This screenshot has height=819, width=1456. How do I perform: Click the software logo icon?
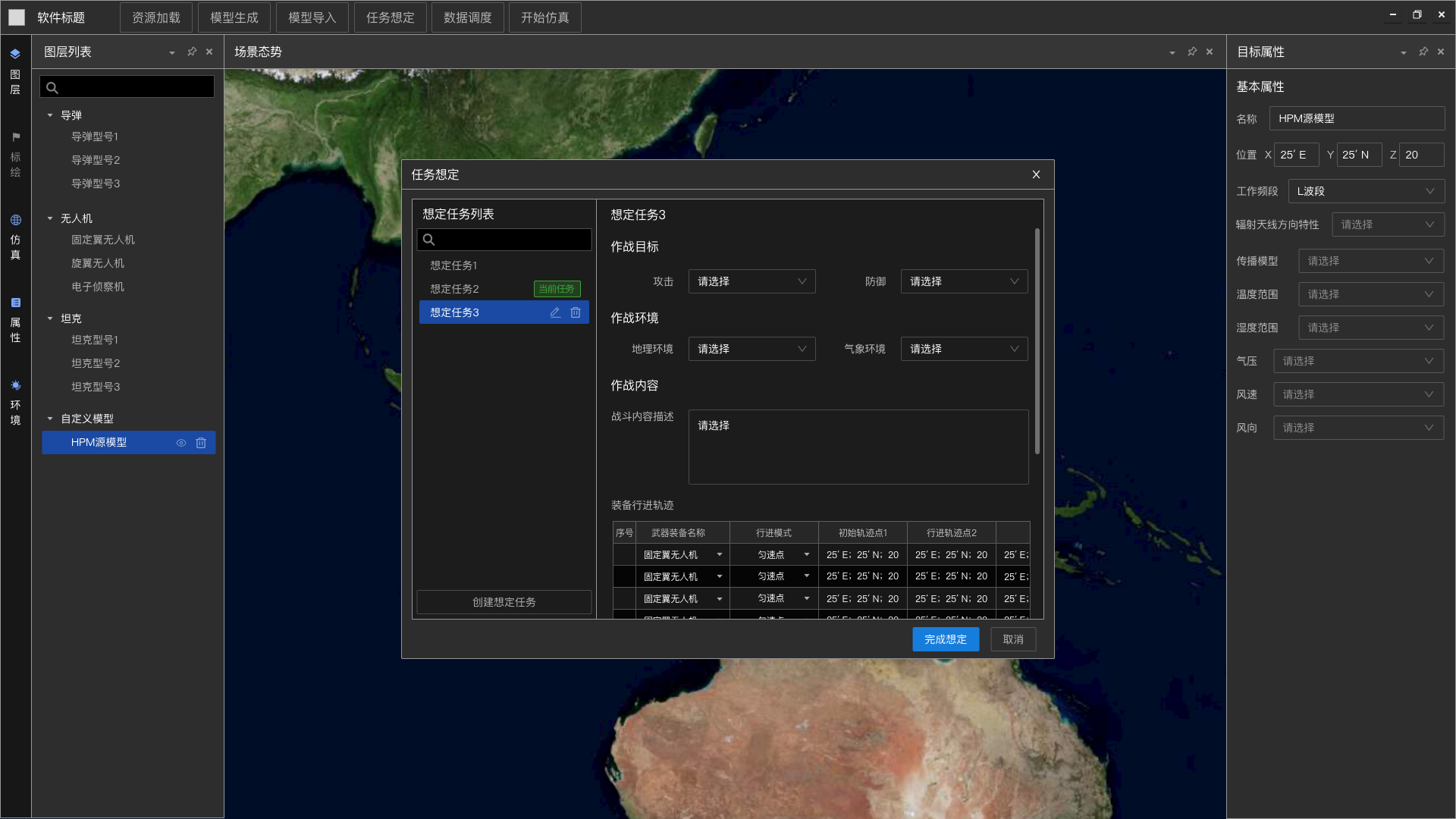point(17,17)
